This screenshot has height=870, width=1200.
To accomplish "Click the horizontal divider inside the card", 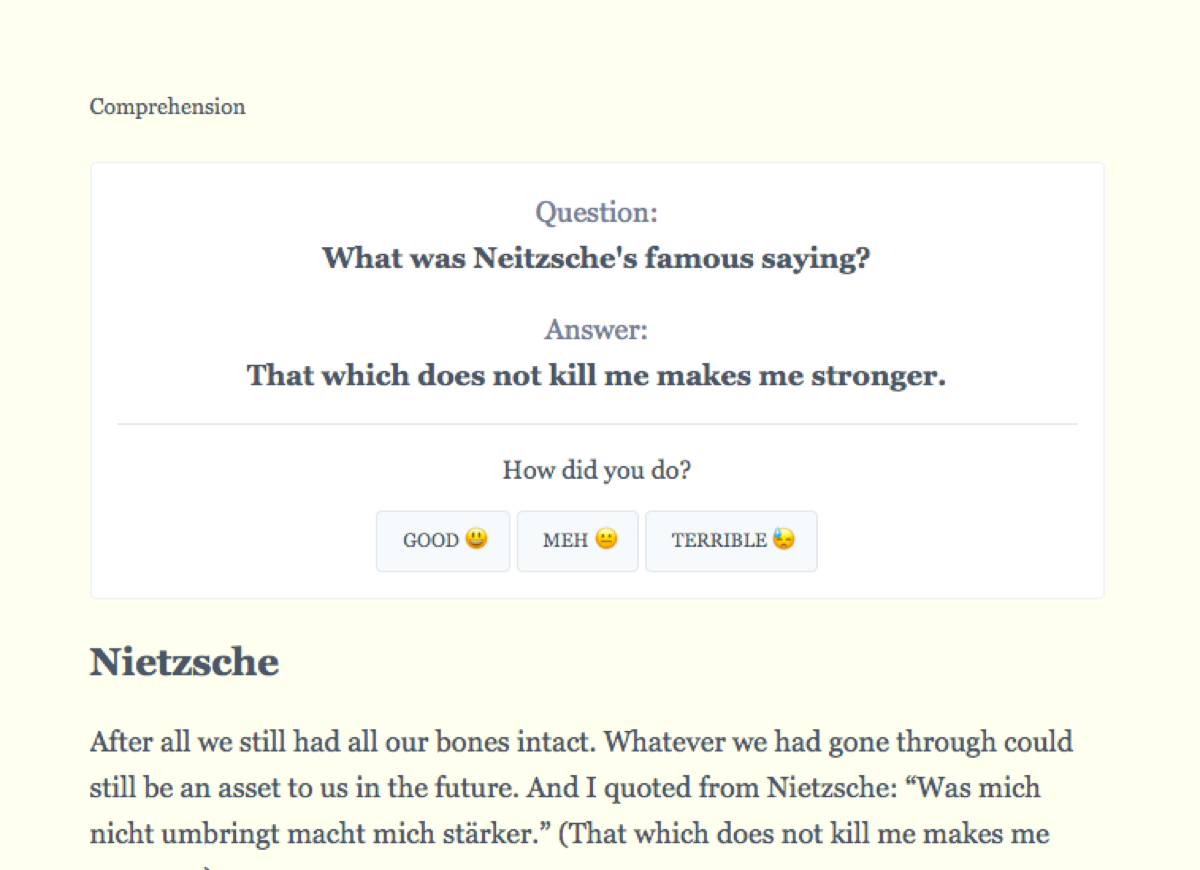I will (597, 424).
